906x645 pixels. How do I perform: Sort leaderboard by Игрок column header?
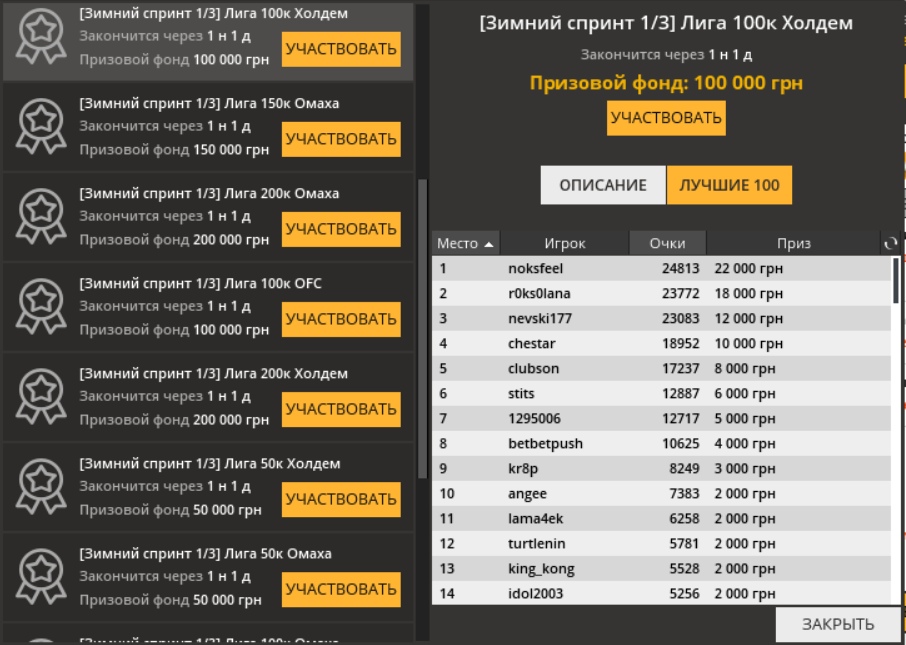(564, 243)
